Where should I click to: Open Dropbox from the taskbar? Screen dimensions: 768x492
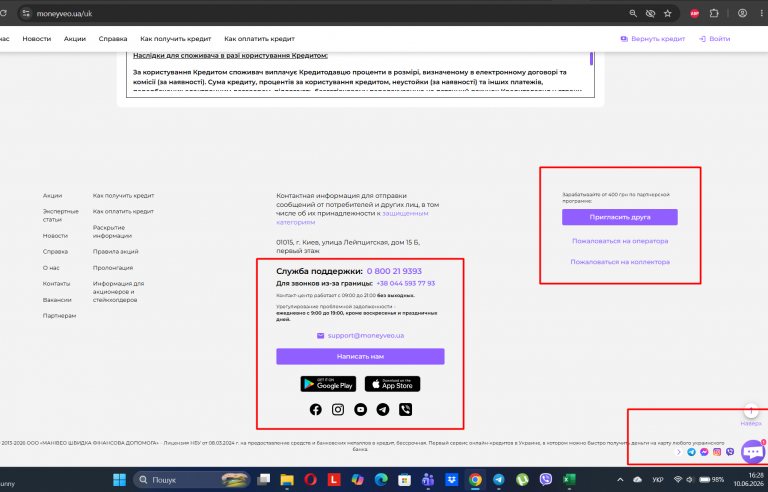452,480
